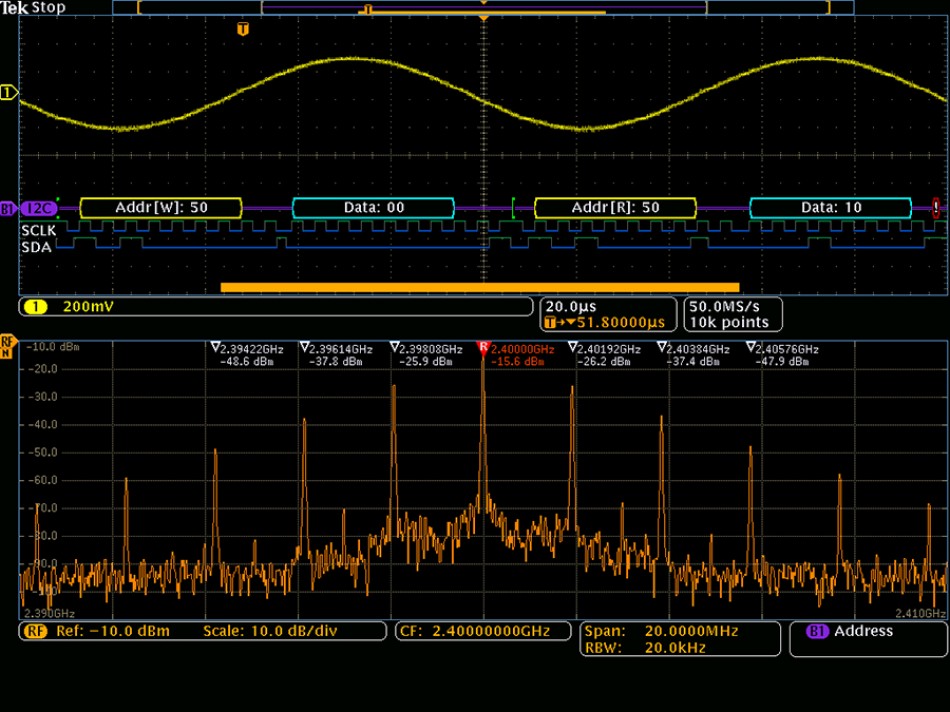
Task: Click the -48.6 dBm marker amplitude
Action: [247, 362]
